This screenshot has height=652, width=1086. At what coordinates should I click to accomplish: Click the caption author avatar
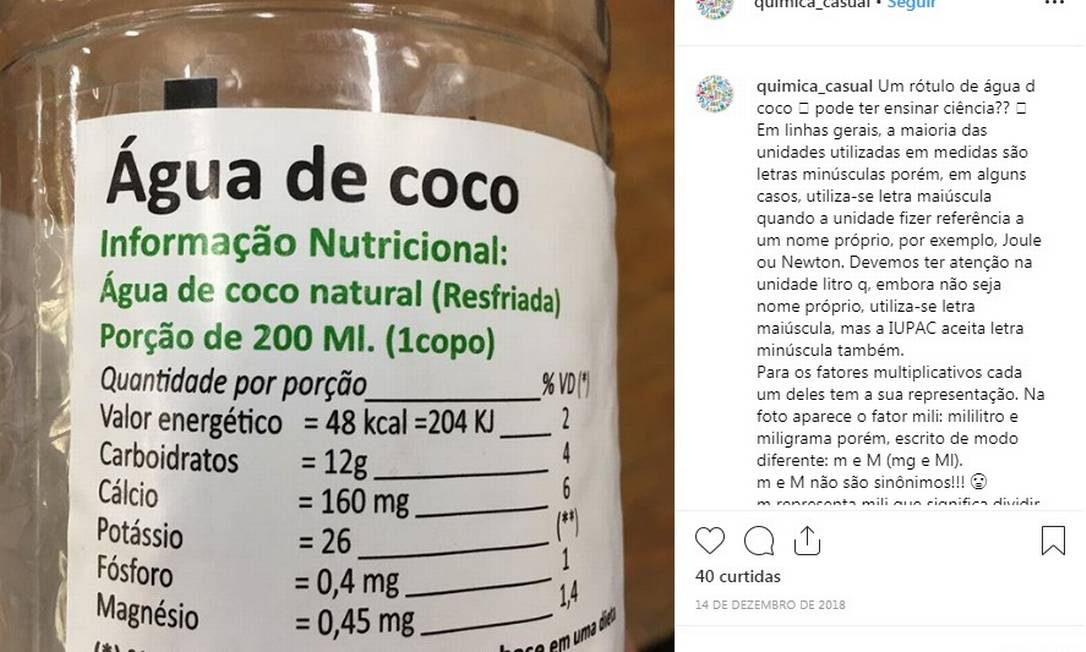tap(715, 94)
